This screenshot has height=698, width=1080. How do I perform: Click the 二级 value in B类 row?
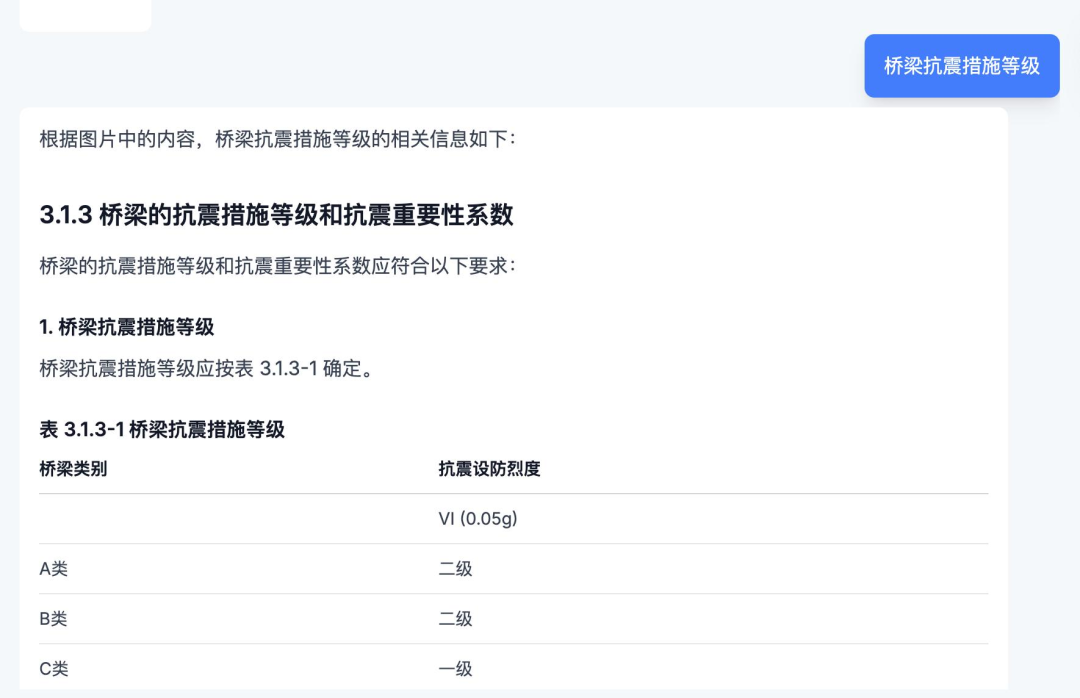[x=455, y=619]
